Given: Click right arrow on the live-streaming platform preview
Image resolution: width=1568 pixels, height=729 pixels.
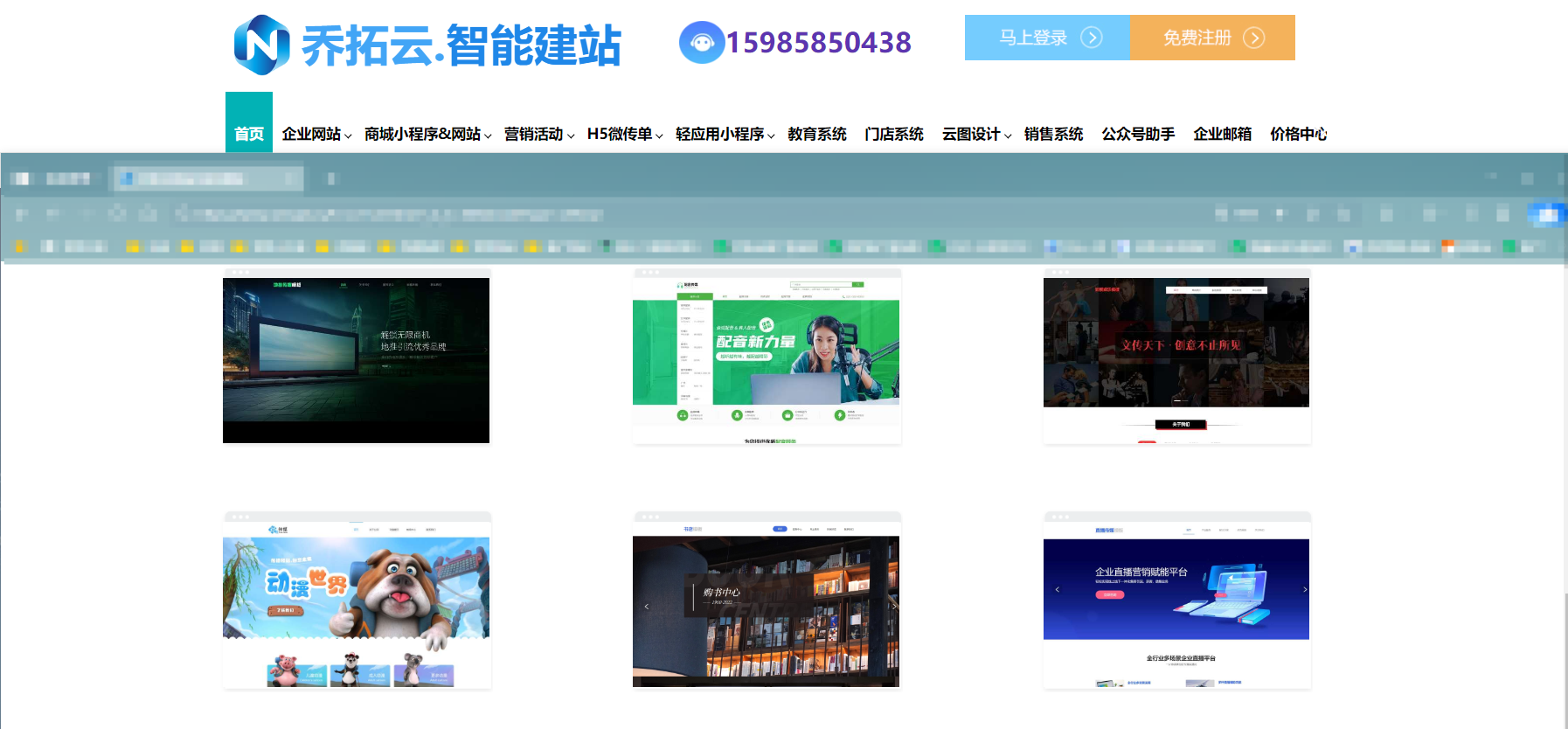Looking at the screenshot, I should [1305, 590].
